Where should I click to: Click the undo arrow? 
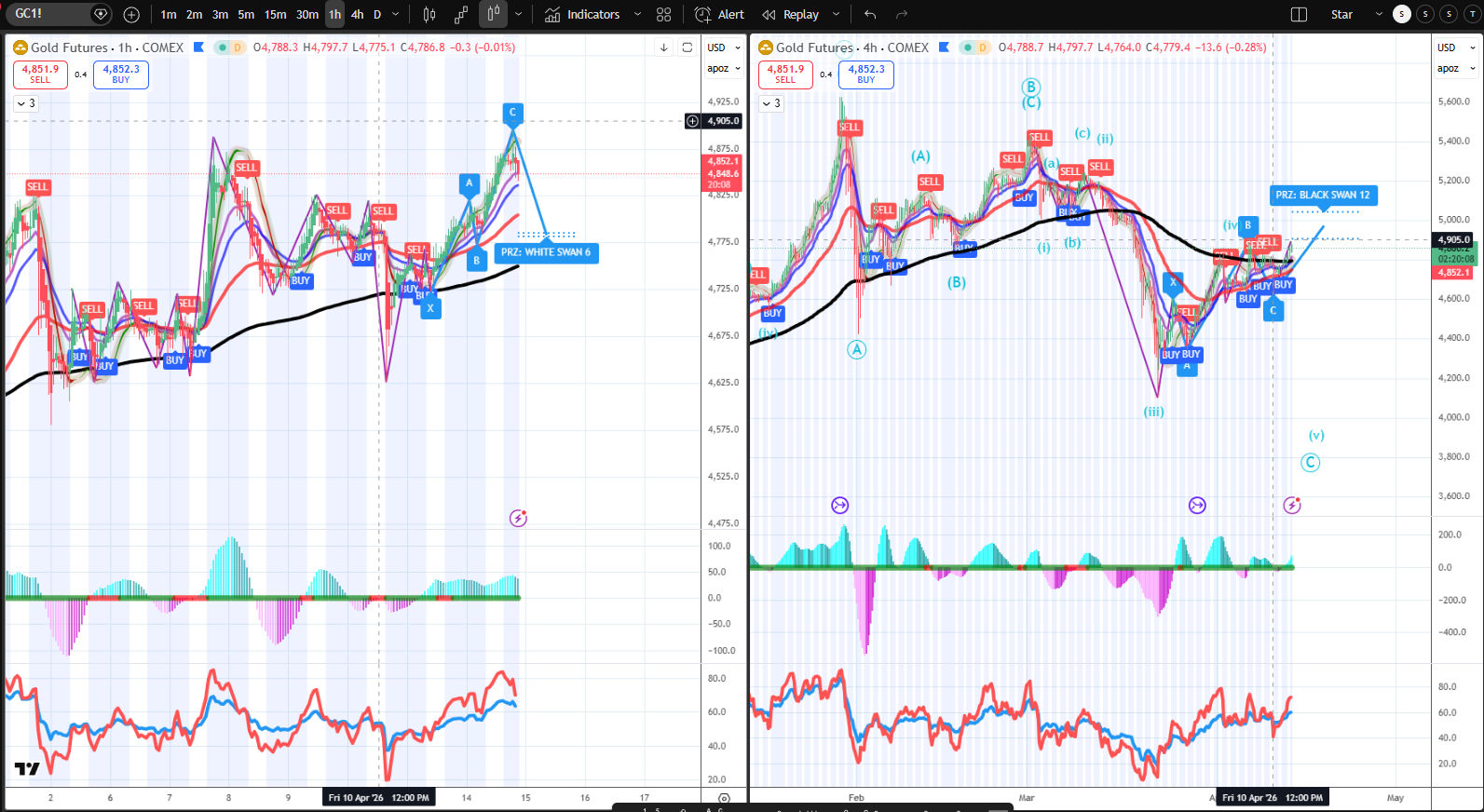point(870,14)
